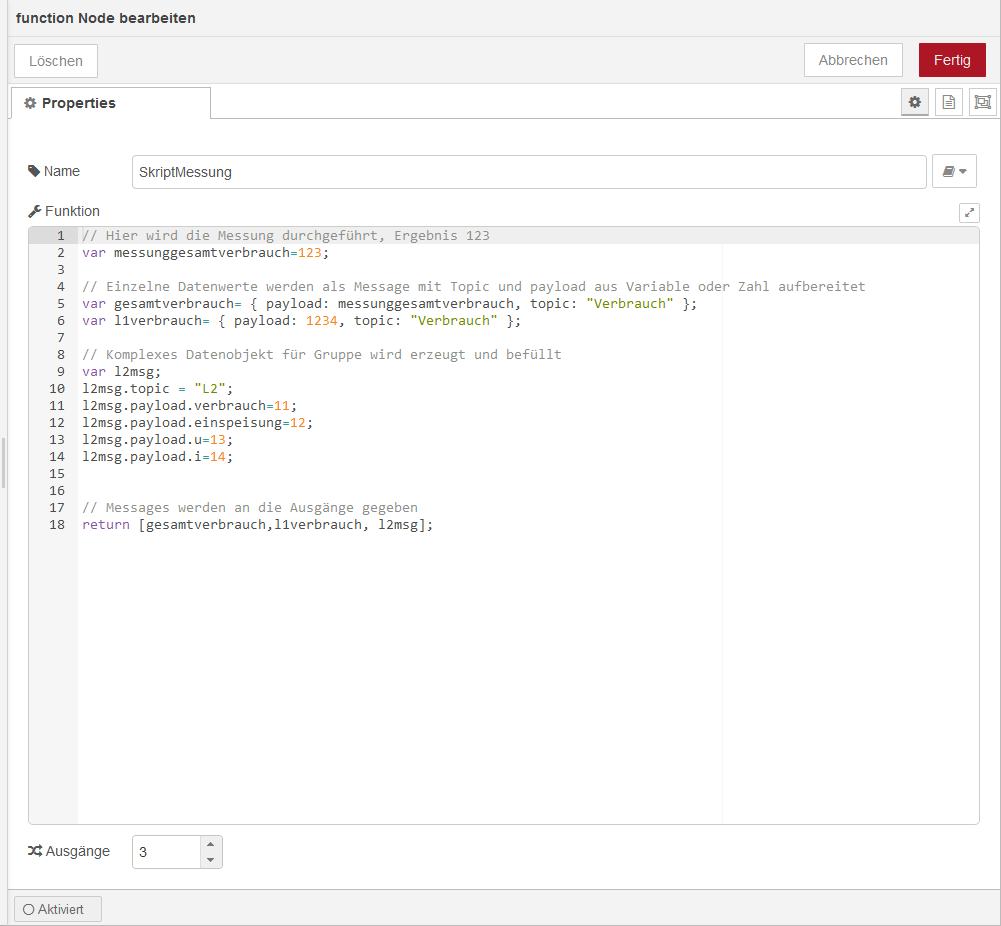Click the line 4 comment about Einzelne Datenwerte
1001x926 pixels.
point(474,287)
